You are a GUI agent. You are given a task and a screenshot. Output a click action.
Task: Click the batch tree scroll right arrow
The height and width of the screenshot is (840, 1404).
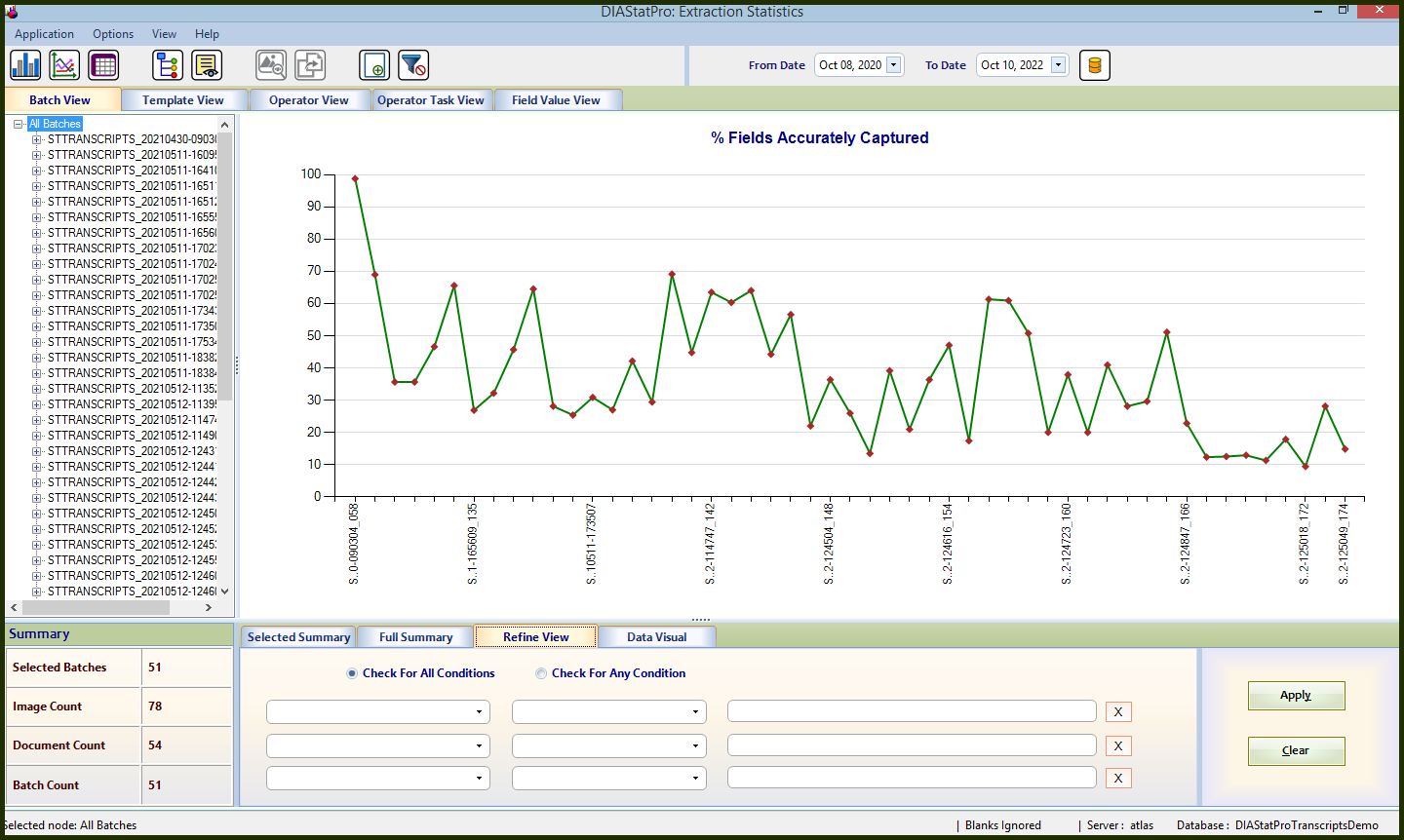pos(209,607)
